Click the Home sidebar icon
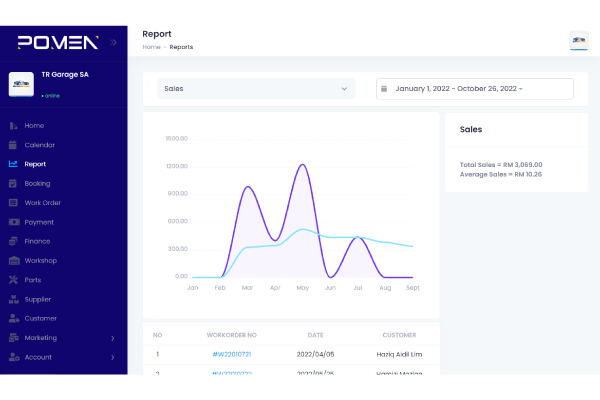This screenshot has height=400, width=600. pyautogui.click(x=13, y=126)
